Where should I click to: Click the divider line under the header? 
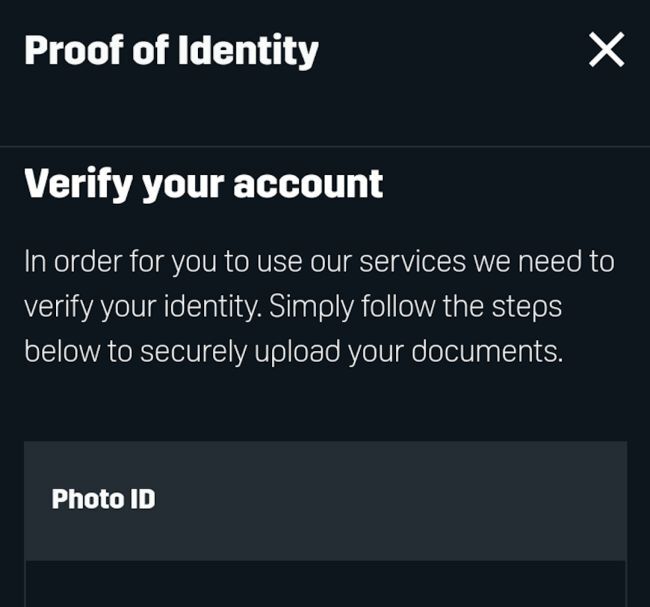tap(325, 147)
